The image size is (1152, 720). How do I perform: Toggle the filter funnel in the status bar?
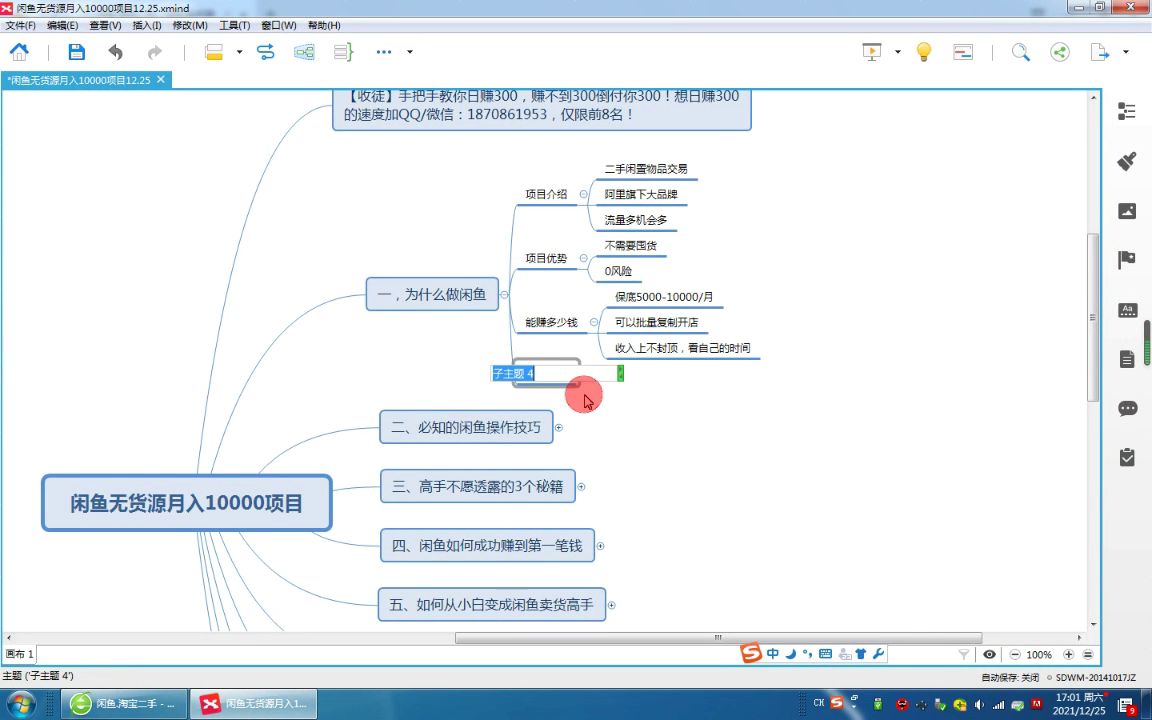pos(964,654)
